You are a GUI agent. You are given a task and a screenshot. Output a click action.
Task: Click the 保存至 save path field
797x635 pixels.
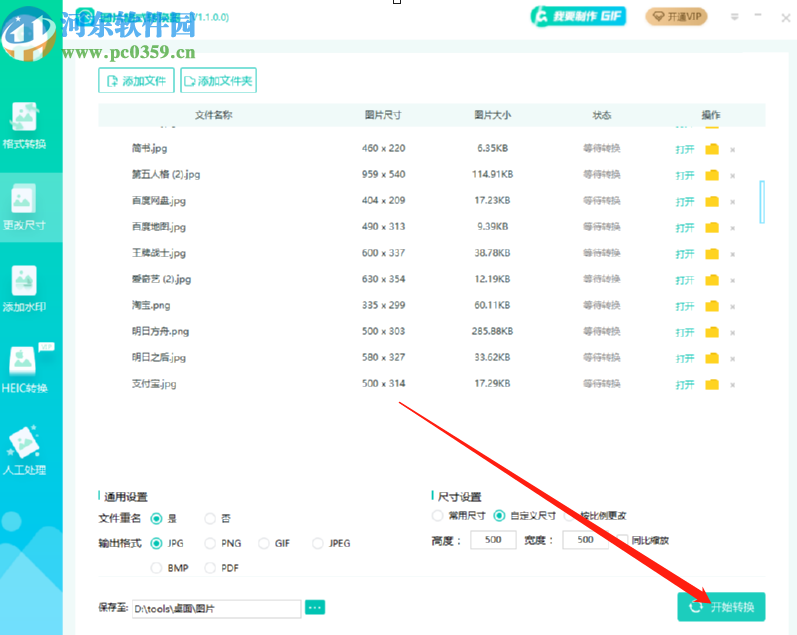click(x=217, y=609)
